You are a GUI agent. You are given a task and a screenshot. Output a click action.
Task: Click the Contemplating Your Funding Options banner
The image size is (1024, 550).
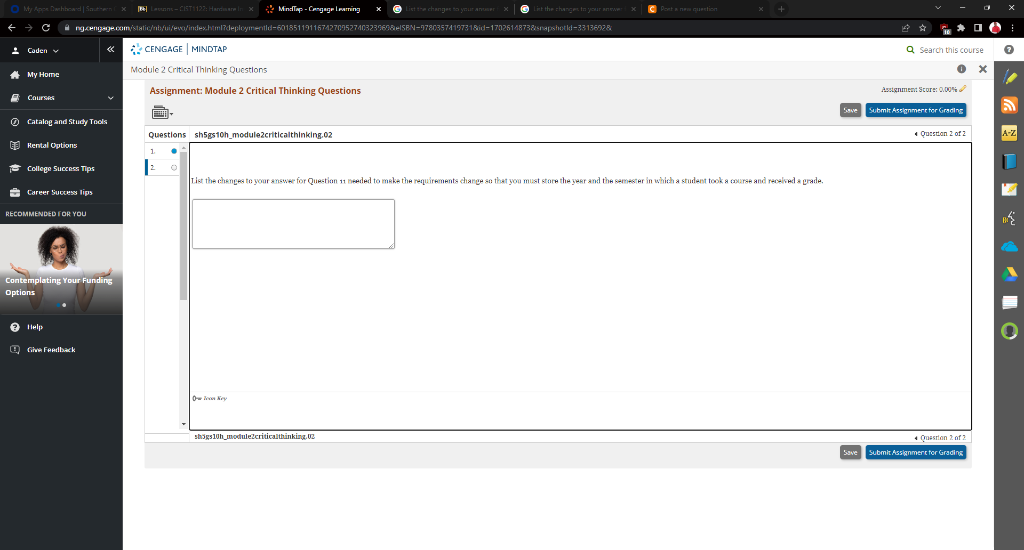point(61,269)
